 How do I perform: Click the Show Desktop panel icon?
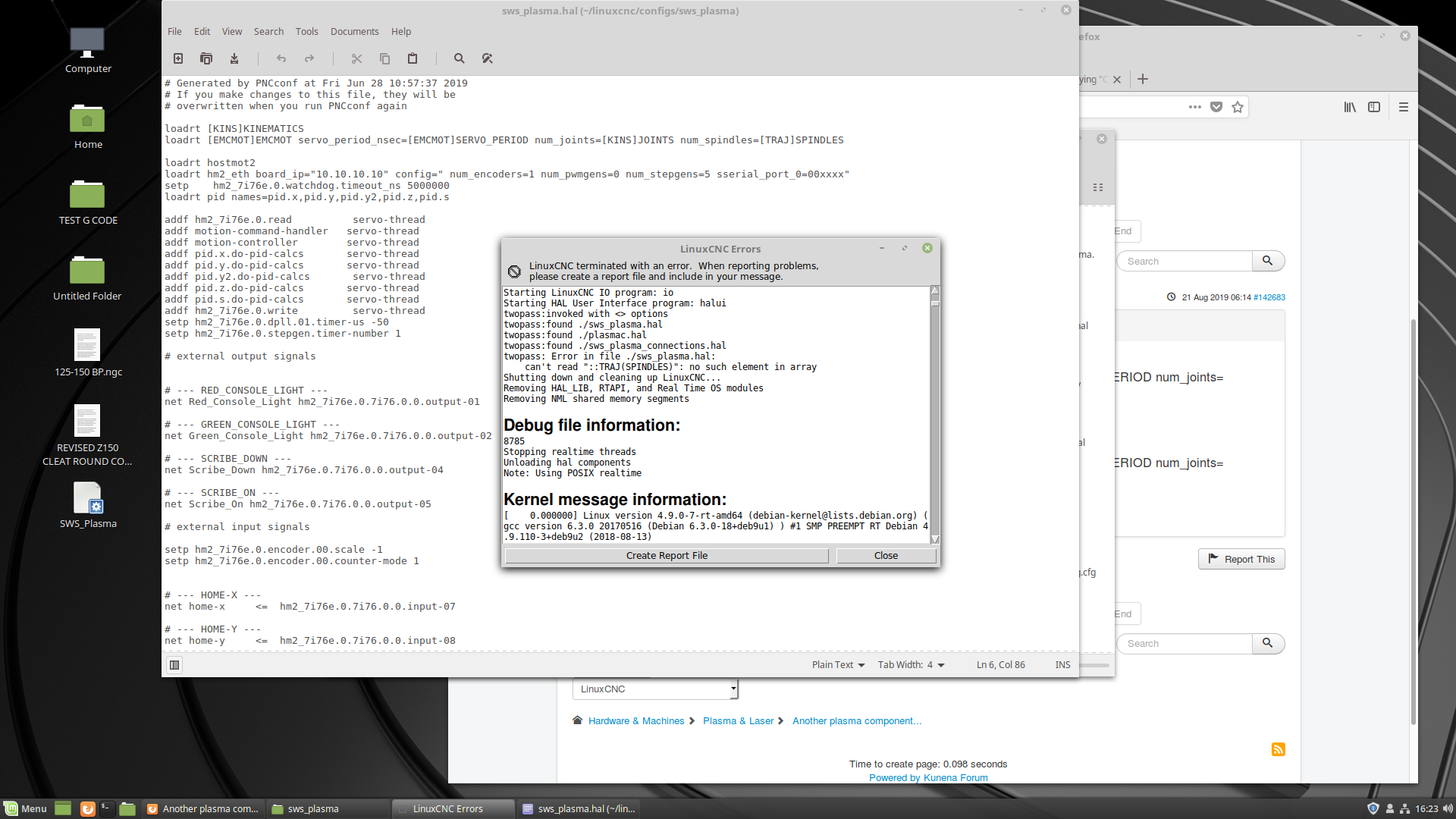(63, 808)
